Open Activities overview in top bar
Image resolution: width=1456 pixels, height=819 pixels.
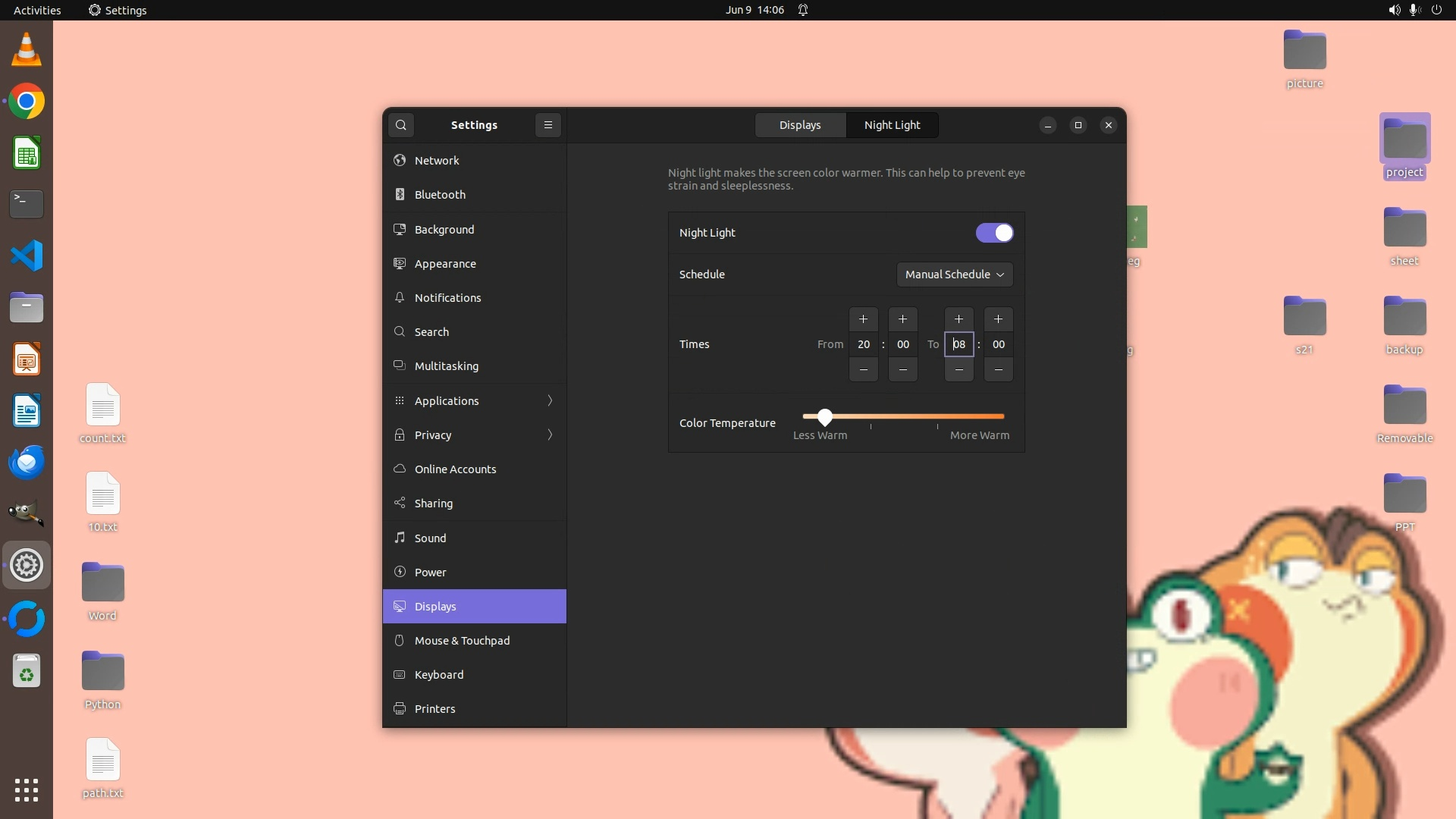37,10
